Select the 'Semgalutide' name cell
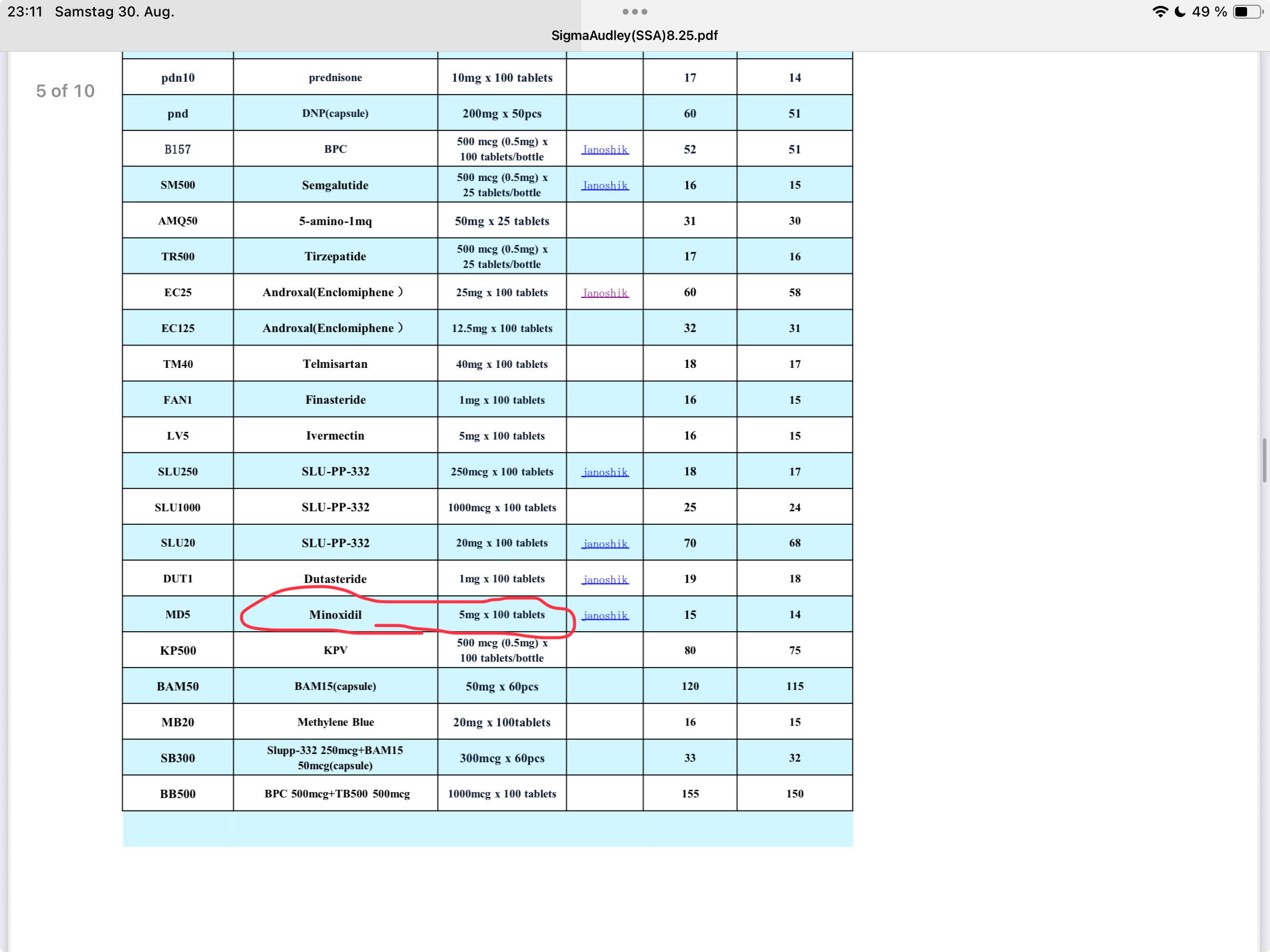The width and height of the screenshot is (1270, 952). tap(335, 185)
